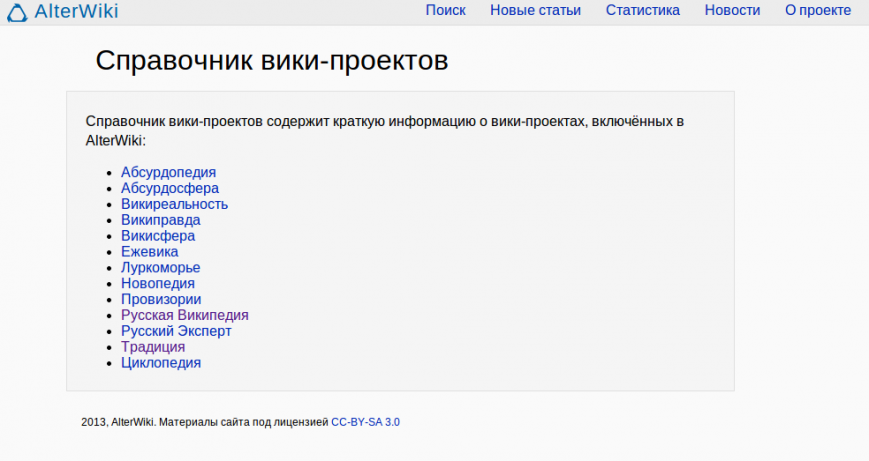Click the Викиреальность list link

(x=174, y=204)
